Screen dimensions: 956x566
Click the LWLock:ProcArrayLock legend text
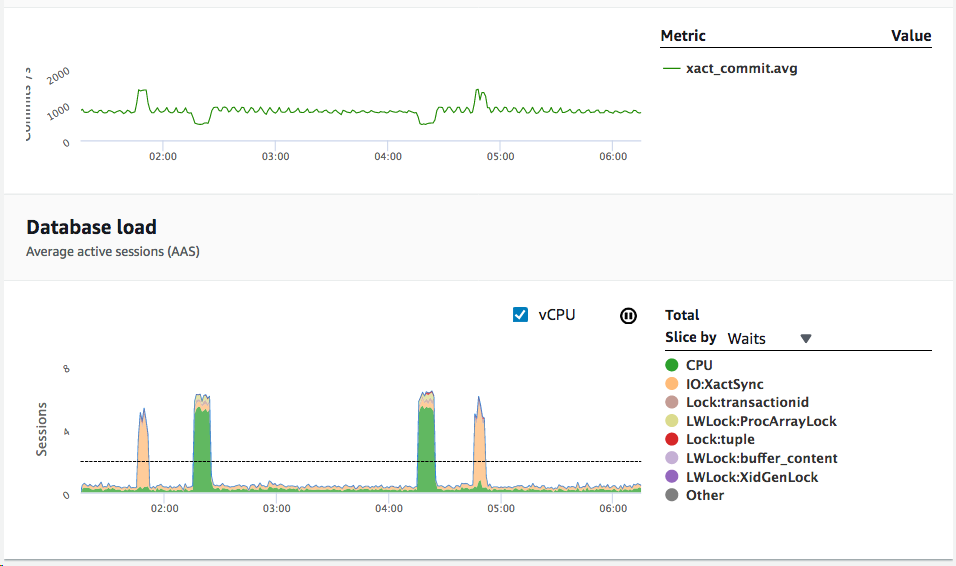(761, 421)
